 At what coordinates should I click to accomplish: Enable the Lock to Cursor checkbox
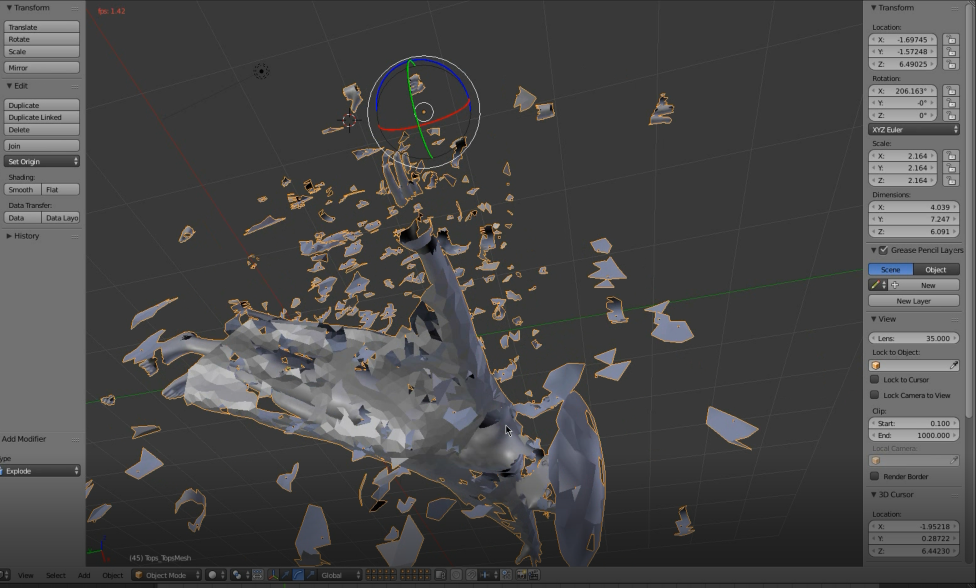click(875, 380)
